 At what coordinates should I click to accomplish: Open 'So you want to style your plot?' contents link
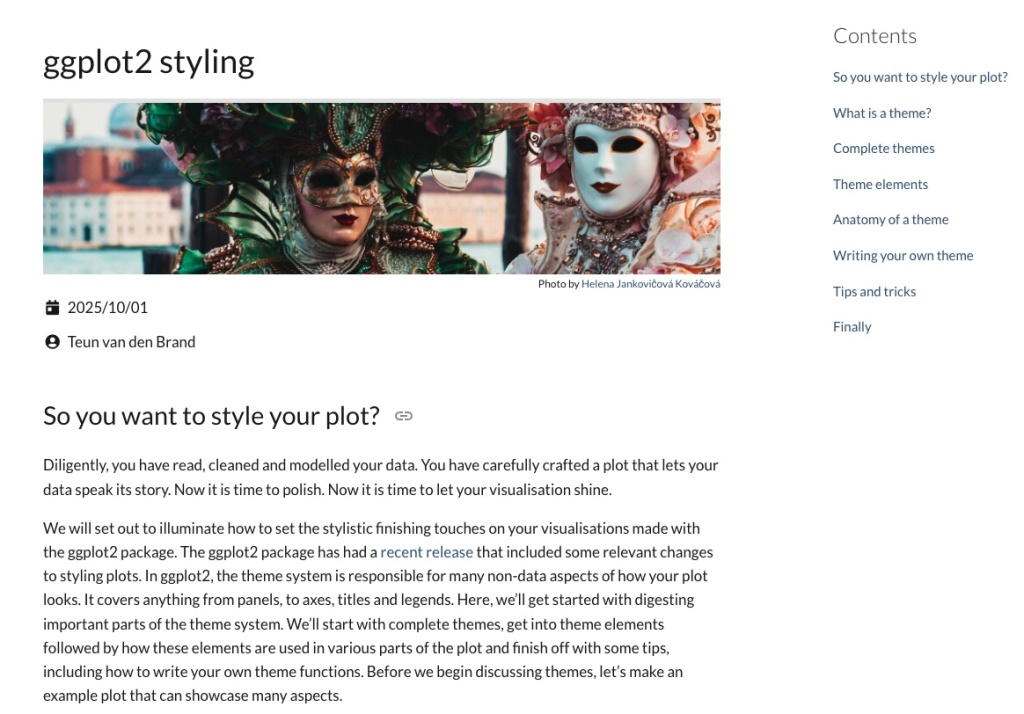point(920,77)
